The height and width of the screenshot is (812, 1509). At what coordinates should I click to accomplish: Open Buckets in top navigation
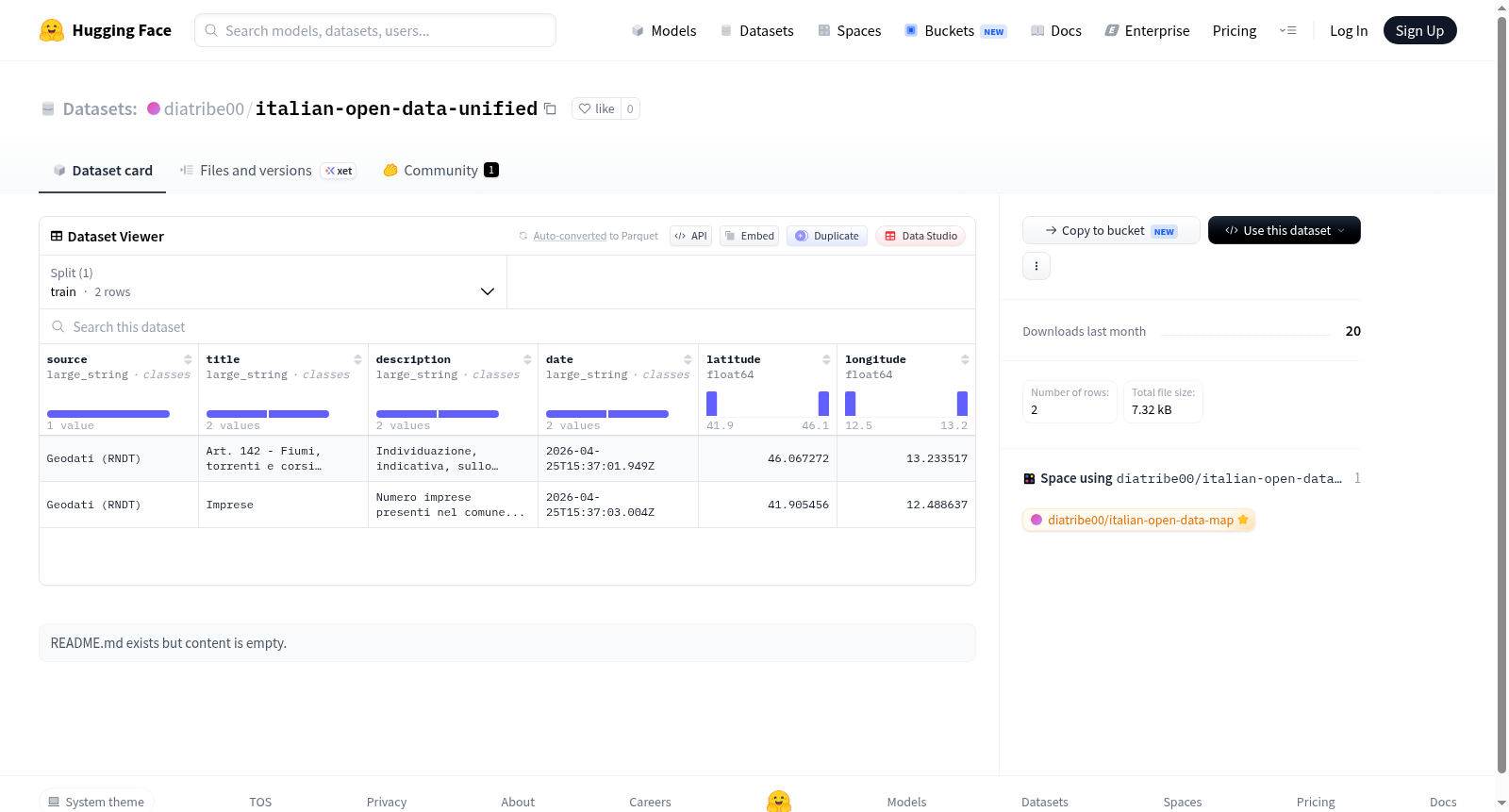[955, 30]
